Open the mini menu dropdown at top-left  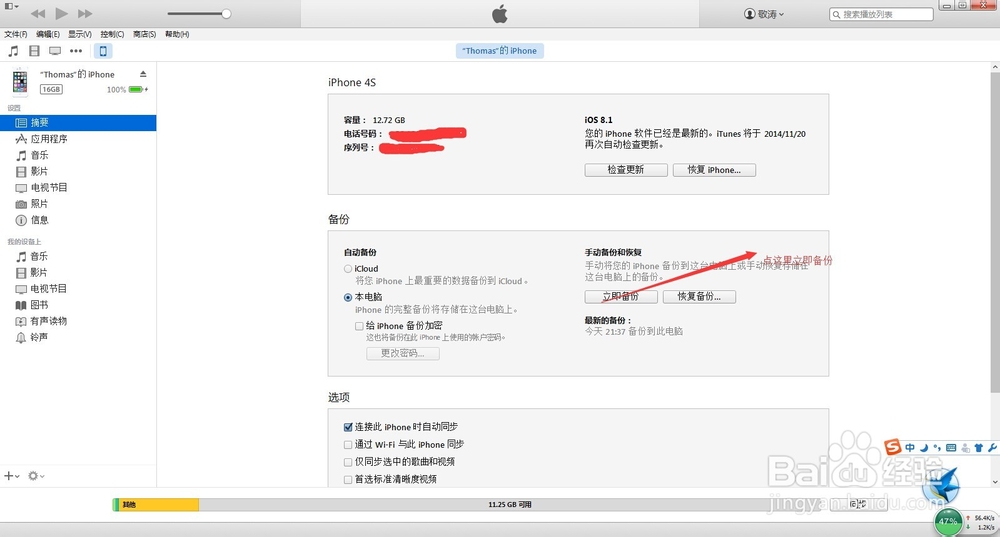(11, 6)
